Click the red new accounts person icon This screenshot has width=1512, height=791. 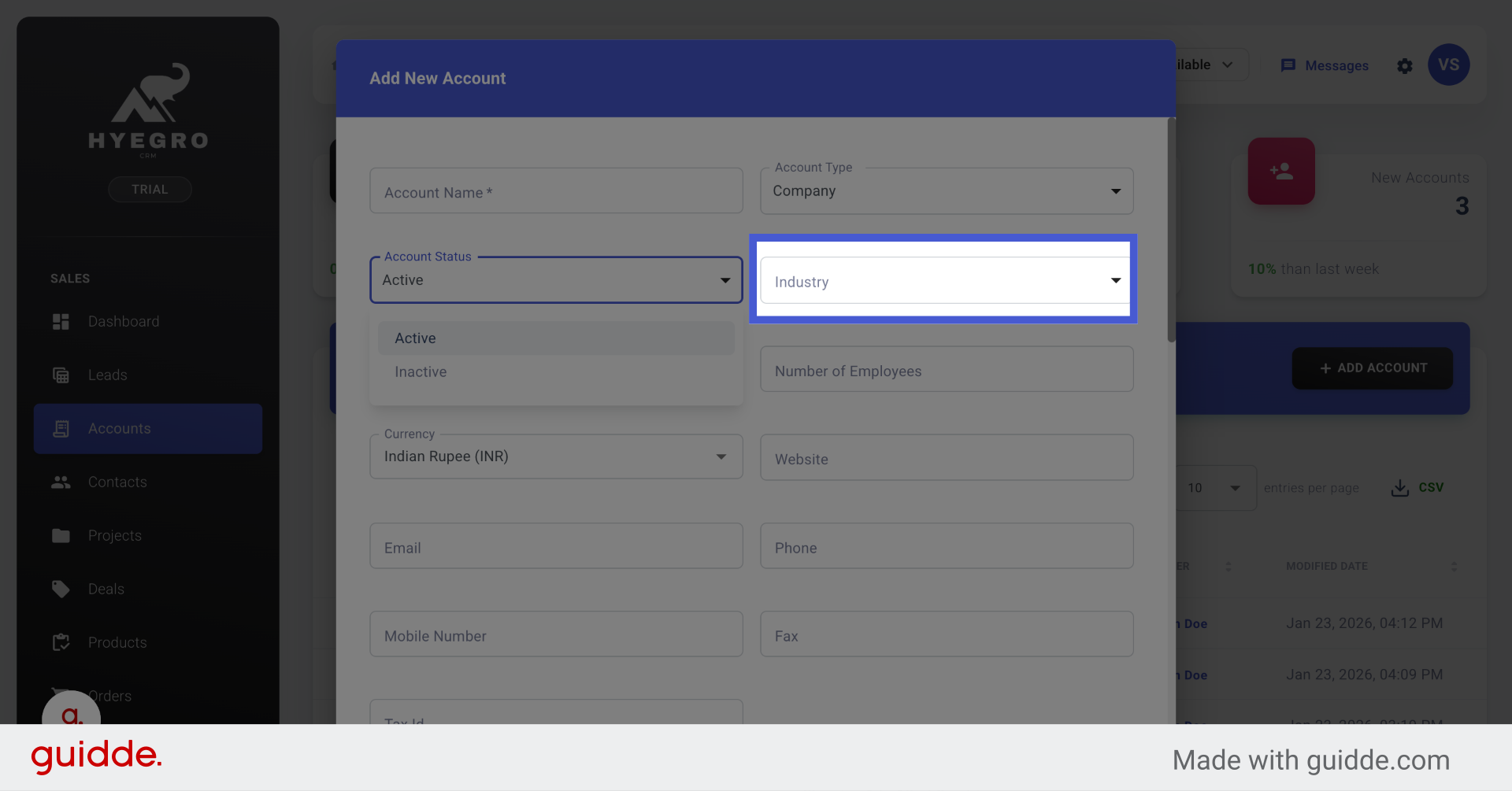click(1280, 172)
